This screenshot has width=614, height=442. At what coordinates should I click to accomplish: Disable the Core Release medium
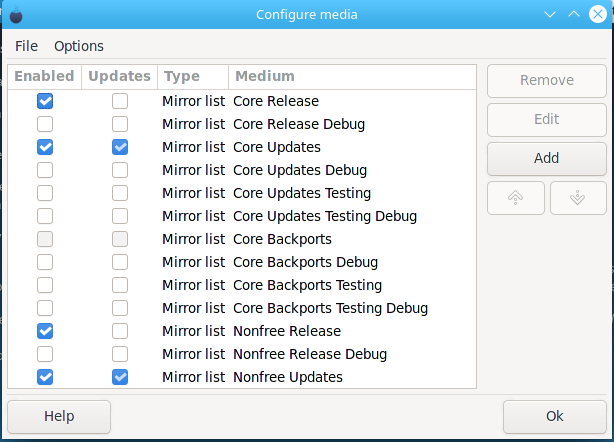click(x=45, y=101)
